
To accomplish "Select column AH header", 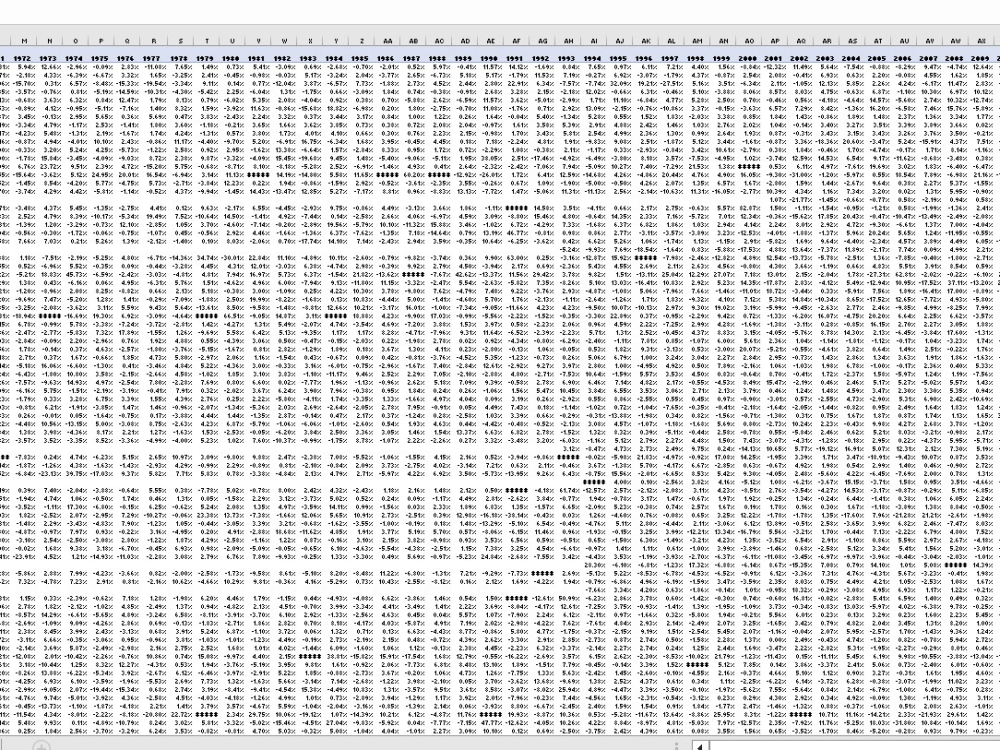I will click(568, 41).
